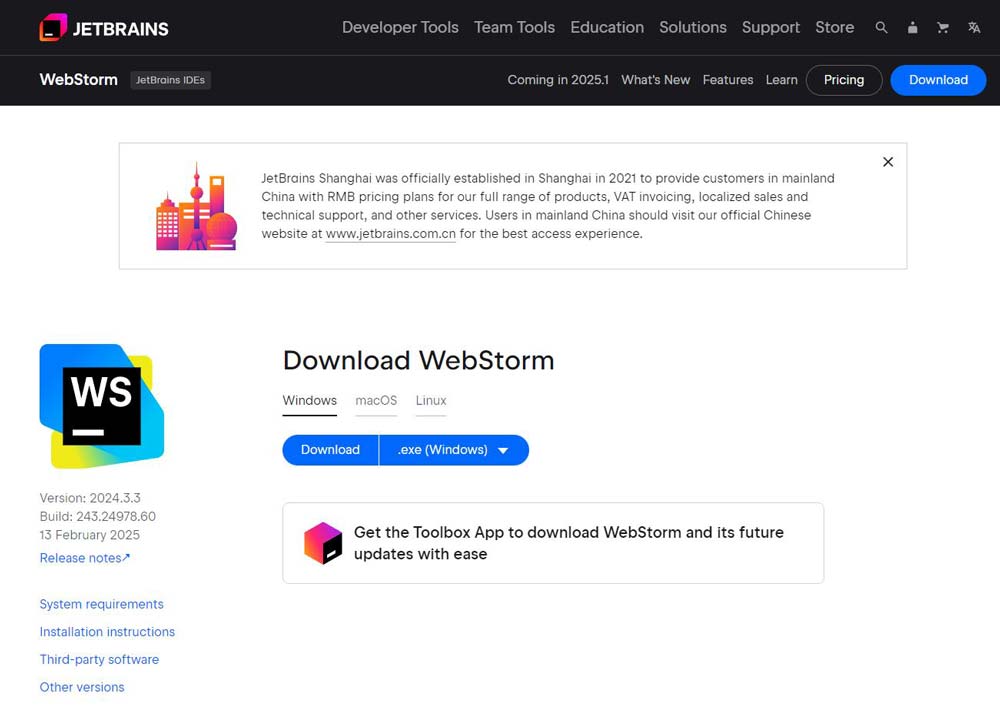The width and height of the screenshot is (1000, 715).
Task: Open the account profile icon
Action: click(912, 28)
